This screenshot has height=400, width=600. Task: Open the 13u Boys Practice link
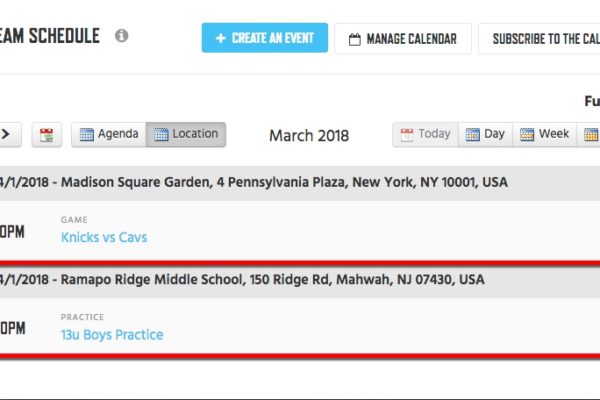[x=112, y=335]
